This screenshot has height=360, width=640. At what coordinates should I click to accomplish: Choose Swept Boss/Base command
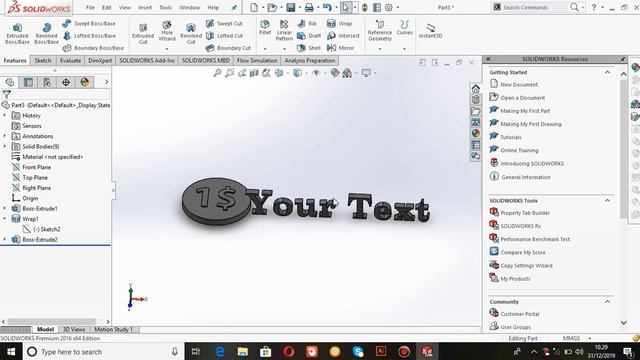89,24
